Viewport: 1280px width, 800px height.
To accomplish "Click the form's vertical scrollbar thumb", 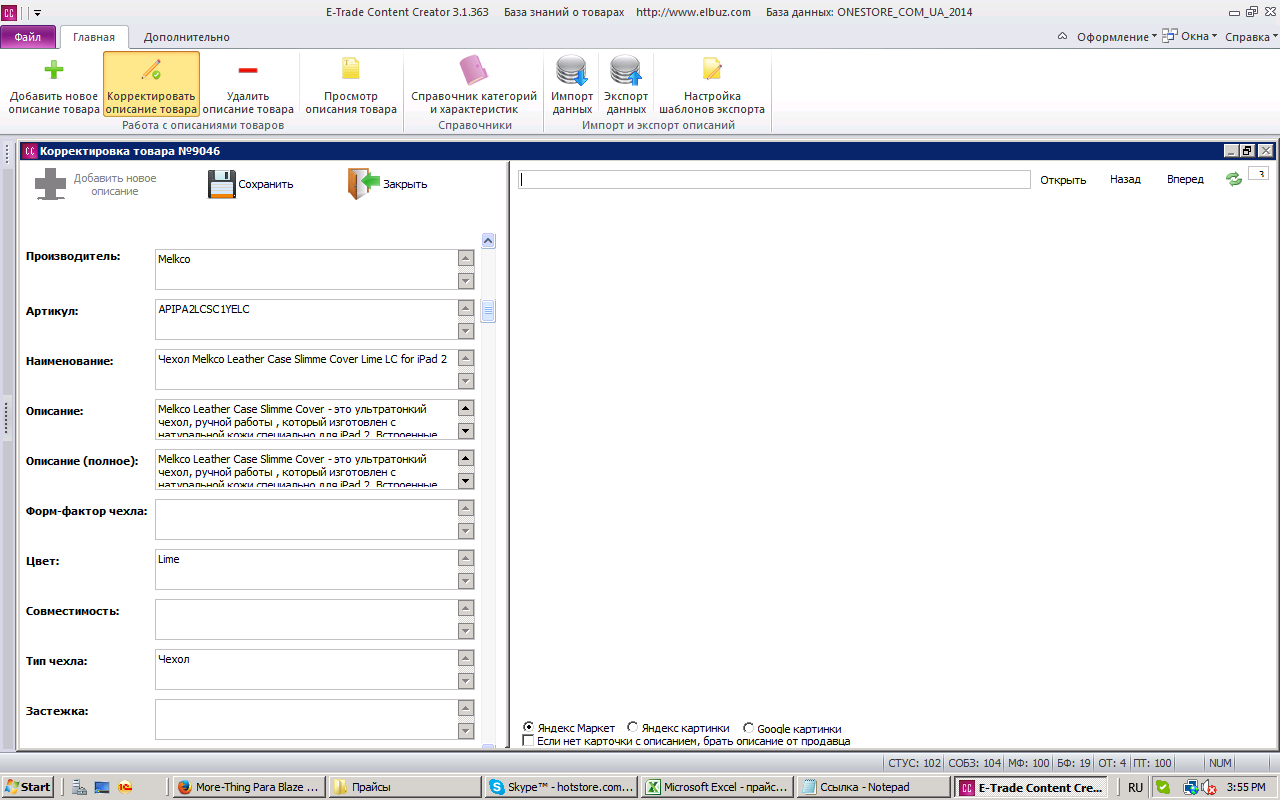I will click(489, 311).
